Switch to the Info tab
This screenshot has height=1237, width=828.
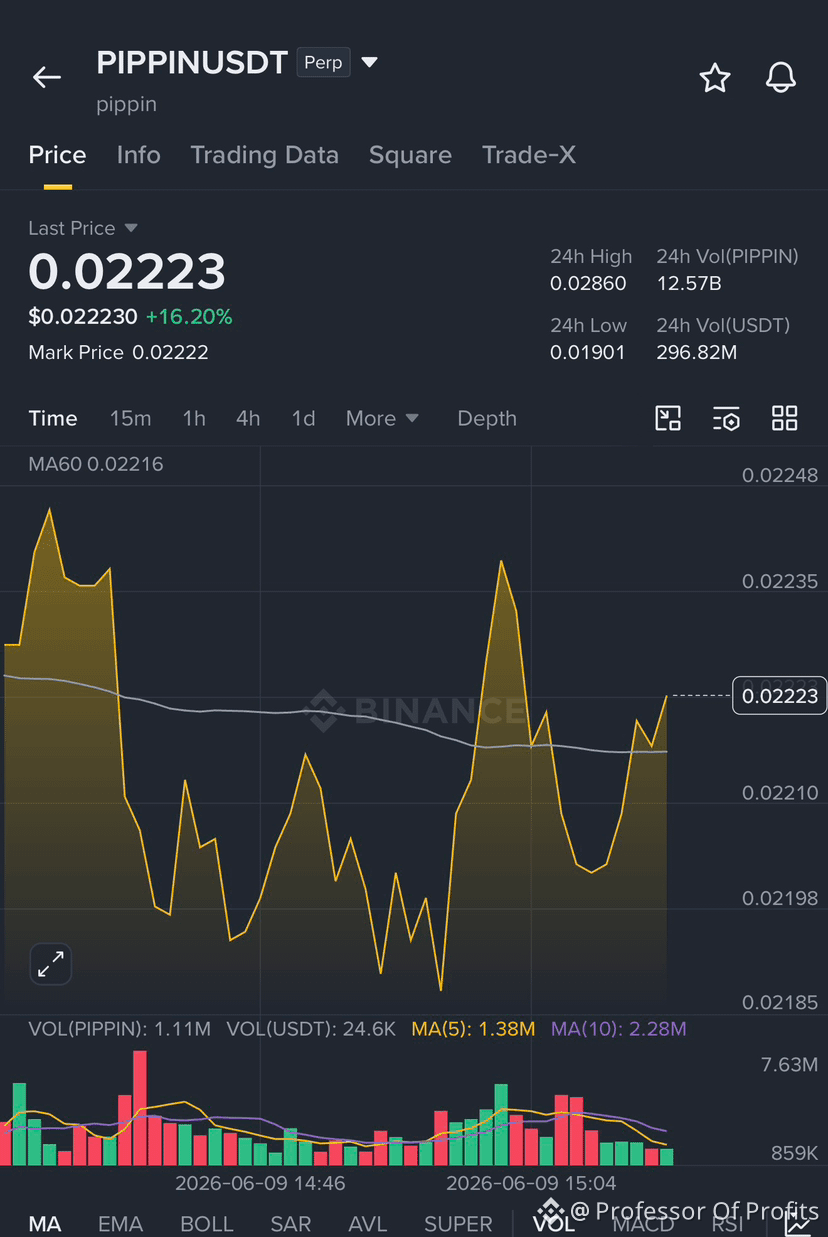(x=138, y=155)
